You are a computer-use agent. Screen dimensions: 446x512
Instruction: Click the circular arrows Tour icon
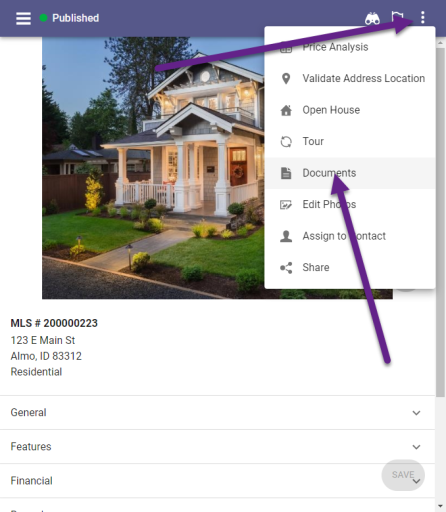click(286, 142)
